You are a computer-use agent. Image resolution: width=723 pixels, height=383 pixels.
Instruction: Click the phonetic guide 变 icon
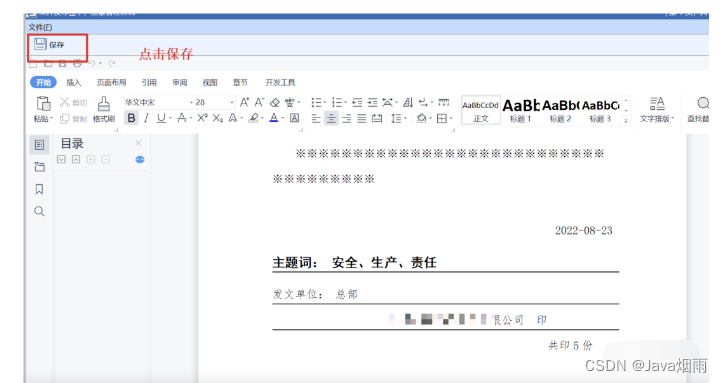click(290, 102)
